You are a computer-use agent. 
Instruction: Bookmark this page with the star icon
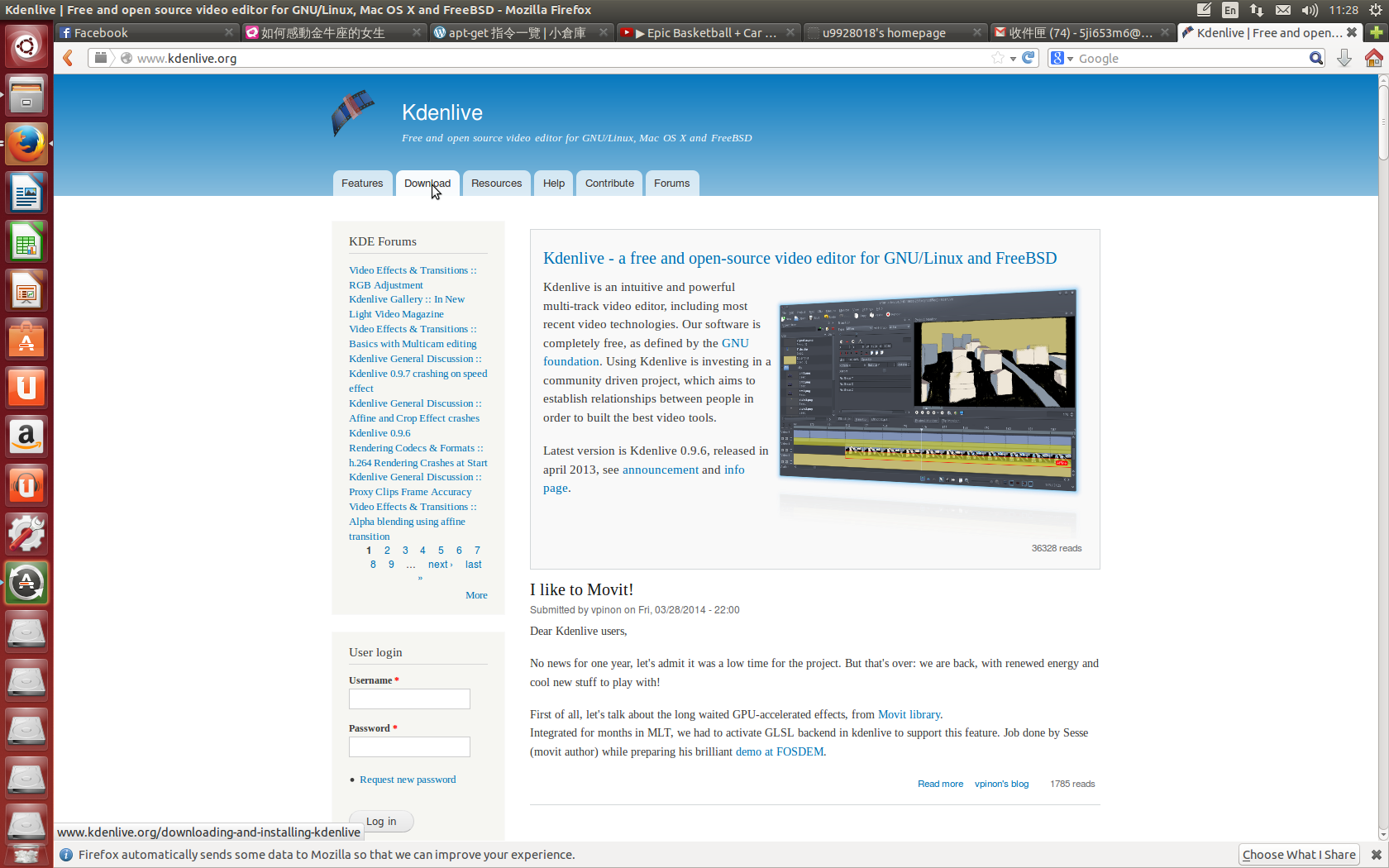[x=998, y=58]
